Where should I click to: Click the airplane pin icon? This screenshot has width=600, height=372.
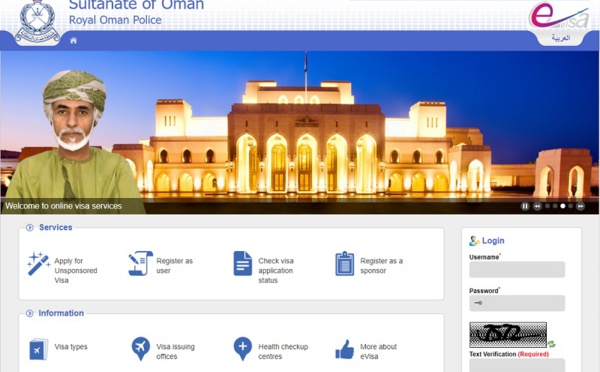click(140, 349)
